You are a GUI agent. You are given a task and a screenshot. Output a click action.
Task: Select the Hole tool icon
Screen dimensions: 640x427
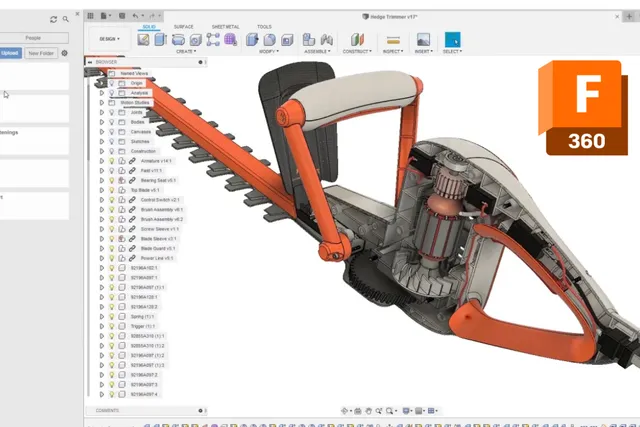[x=196, y=40]
